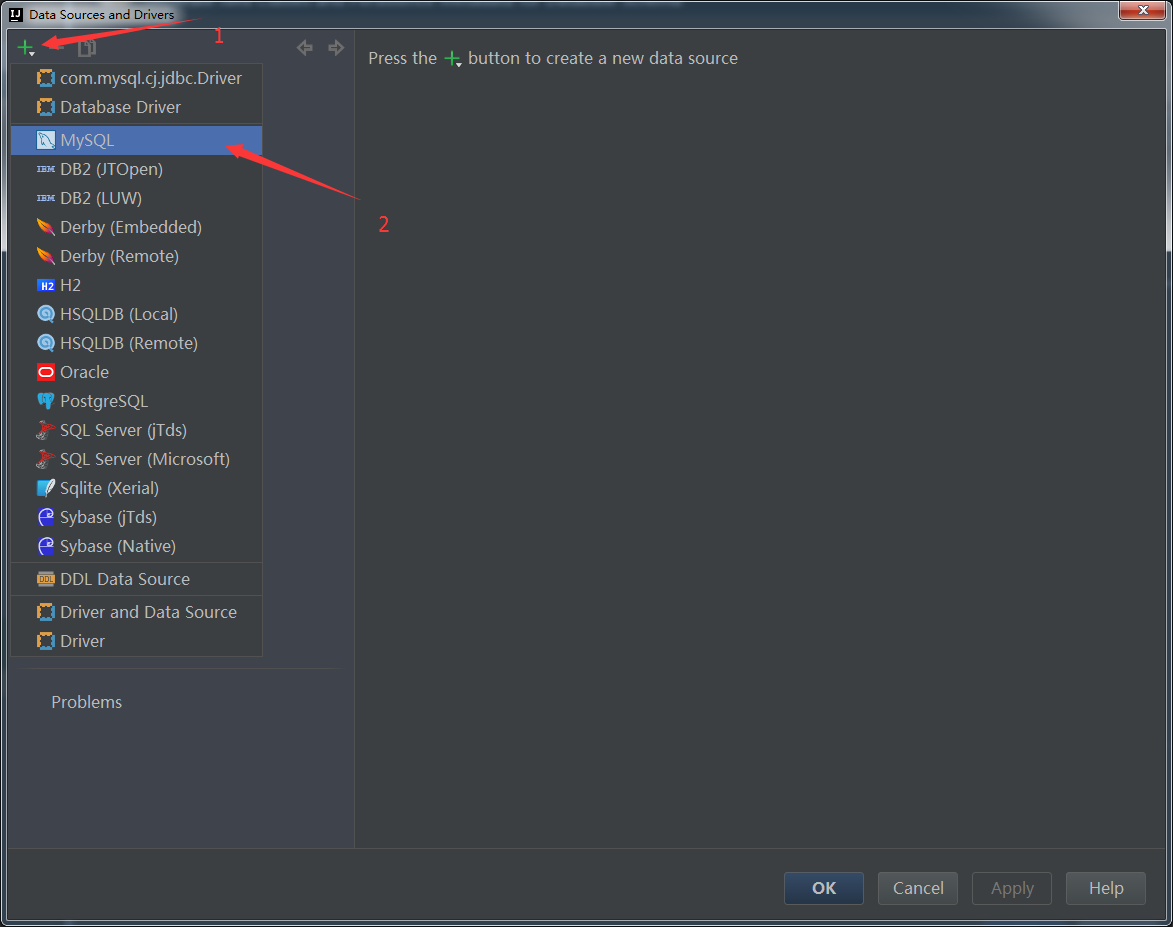Click the Apply button

pos(1012,888)
